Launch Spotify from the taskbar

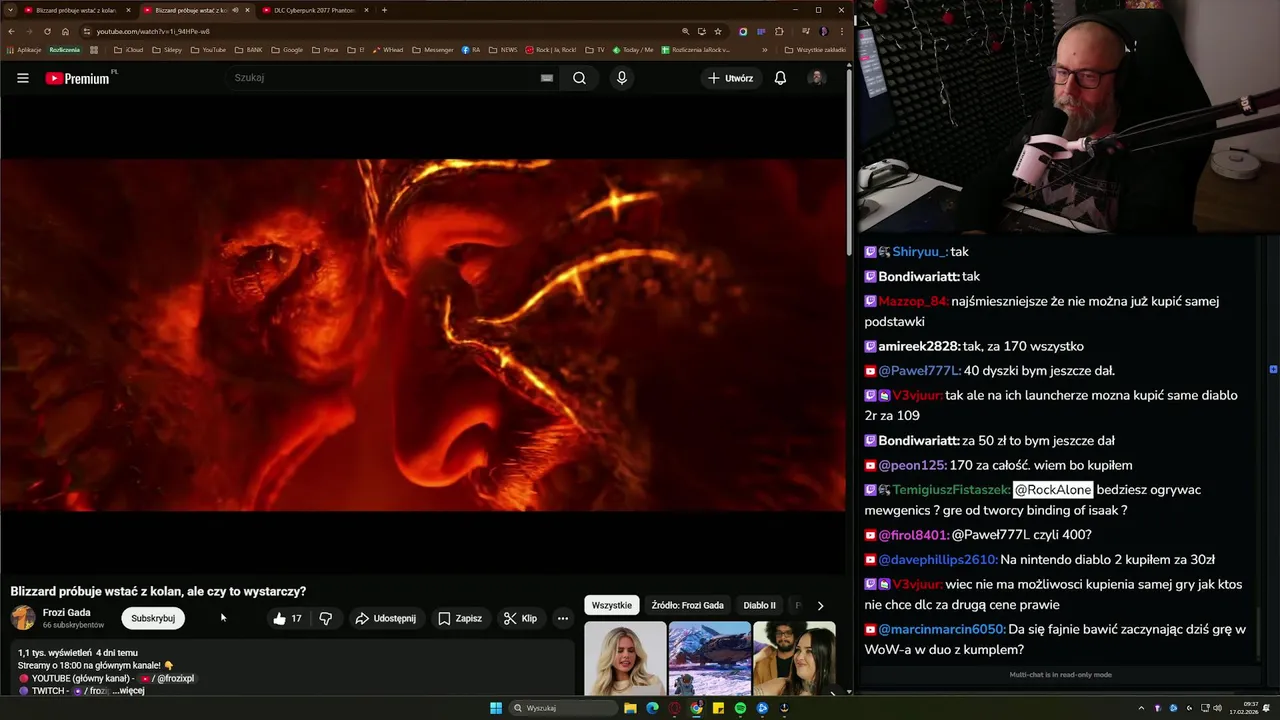tap(740, 708)
